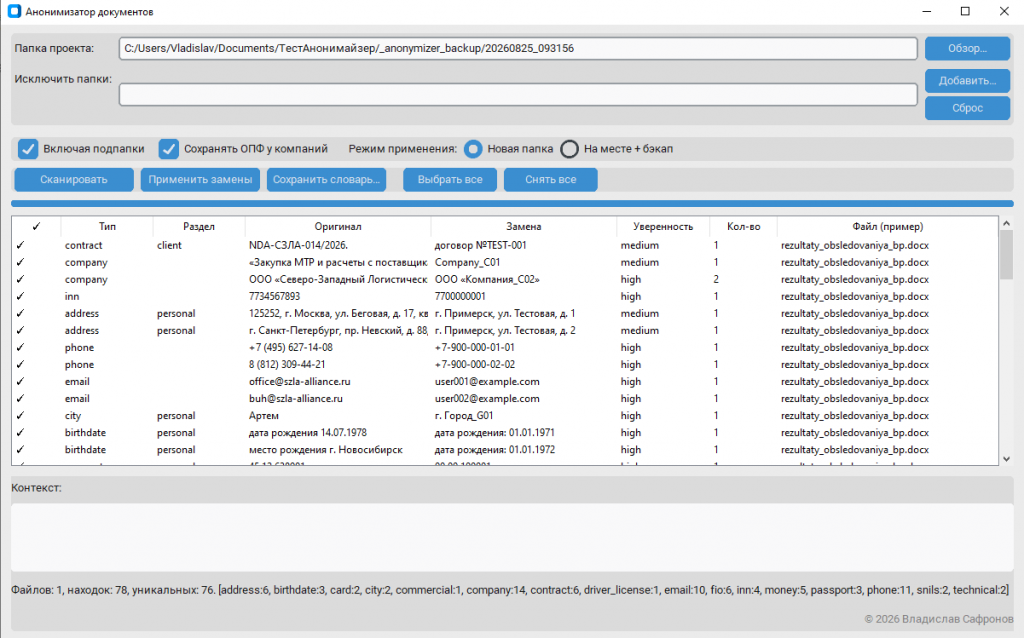This screenshot has height=638, width=1024.
Task: Toggle the 'Включая подпапки' checkbox
Action: (x=27, y=149)
